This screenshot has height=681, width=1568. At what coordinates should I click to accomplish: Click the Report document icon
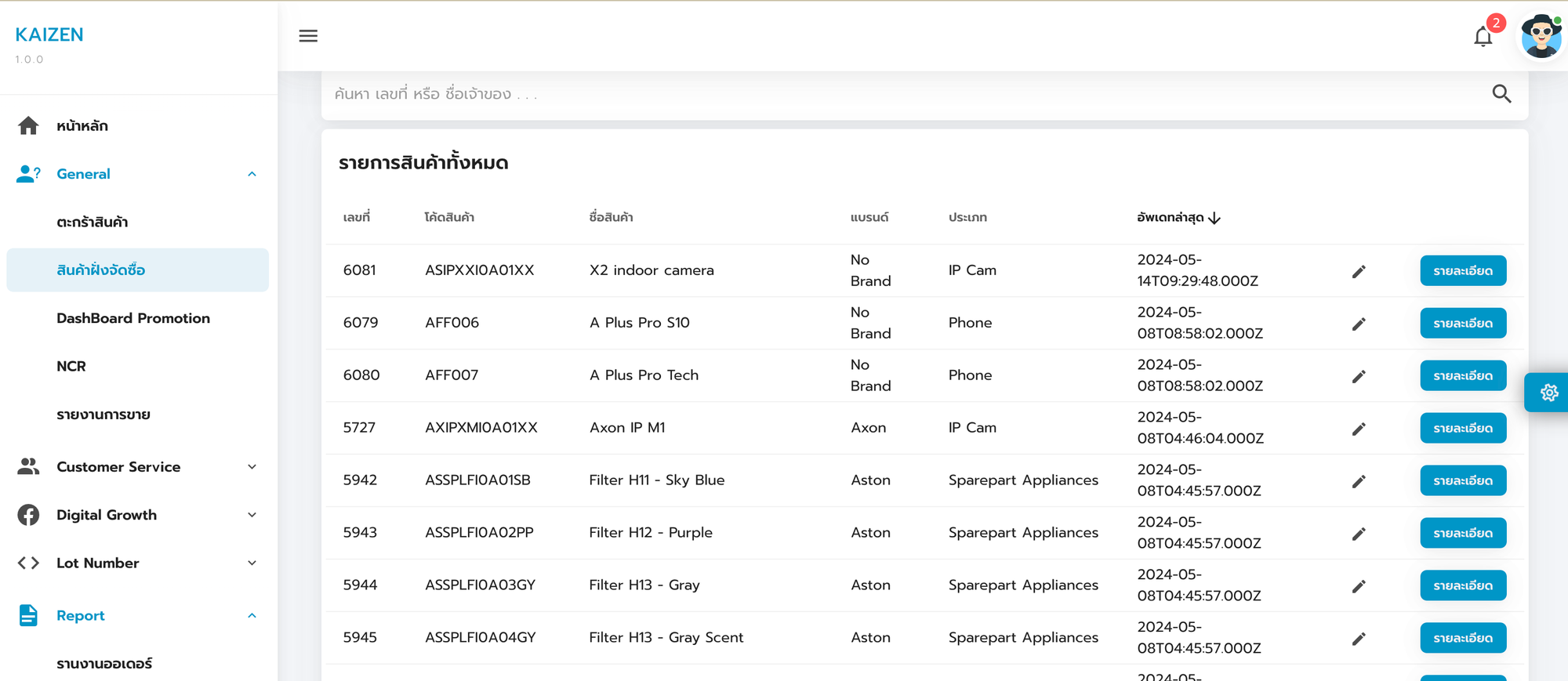tap(28, 616)
